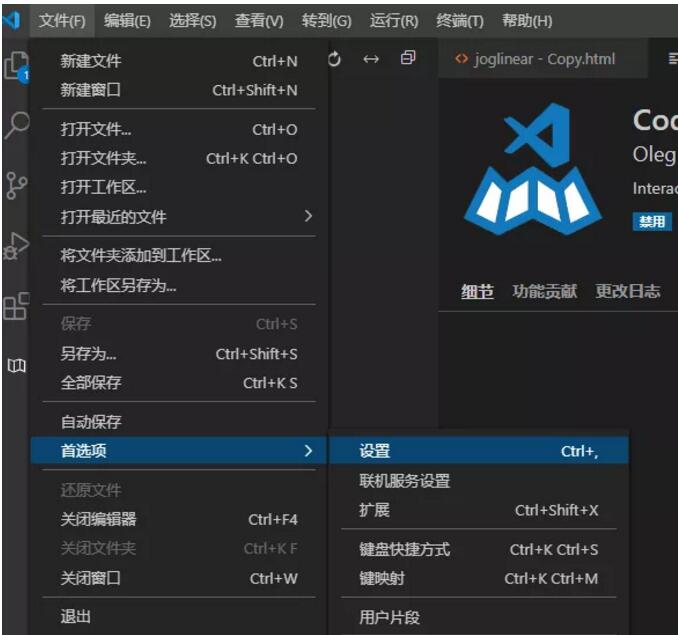Click the collapse all icon

[x=408, y=57]
